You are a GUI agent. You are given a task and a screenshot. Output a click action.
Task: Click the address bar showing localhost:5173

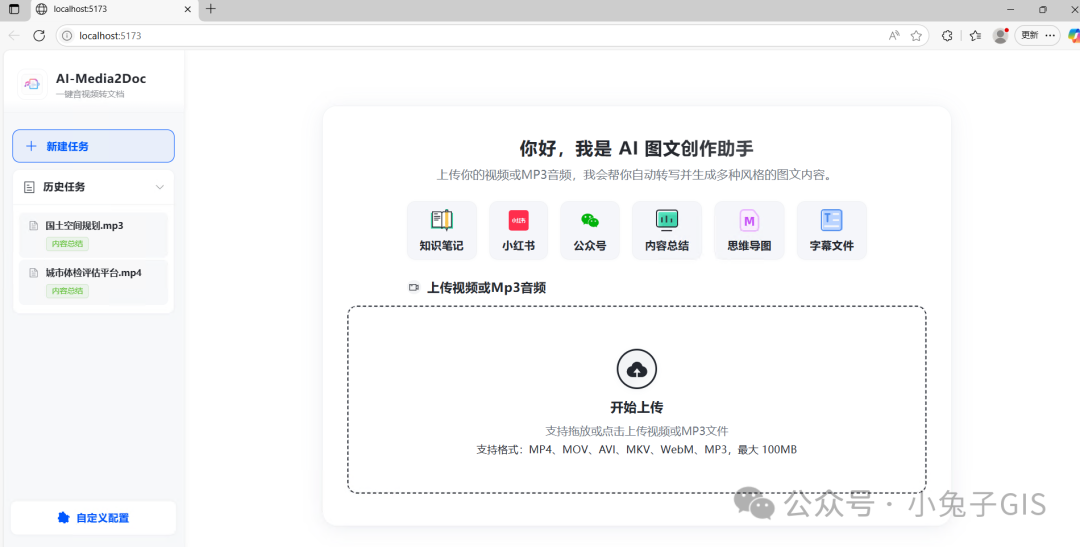click(x=492, y=35)
